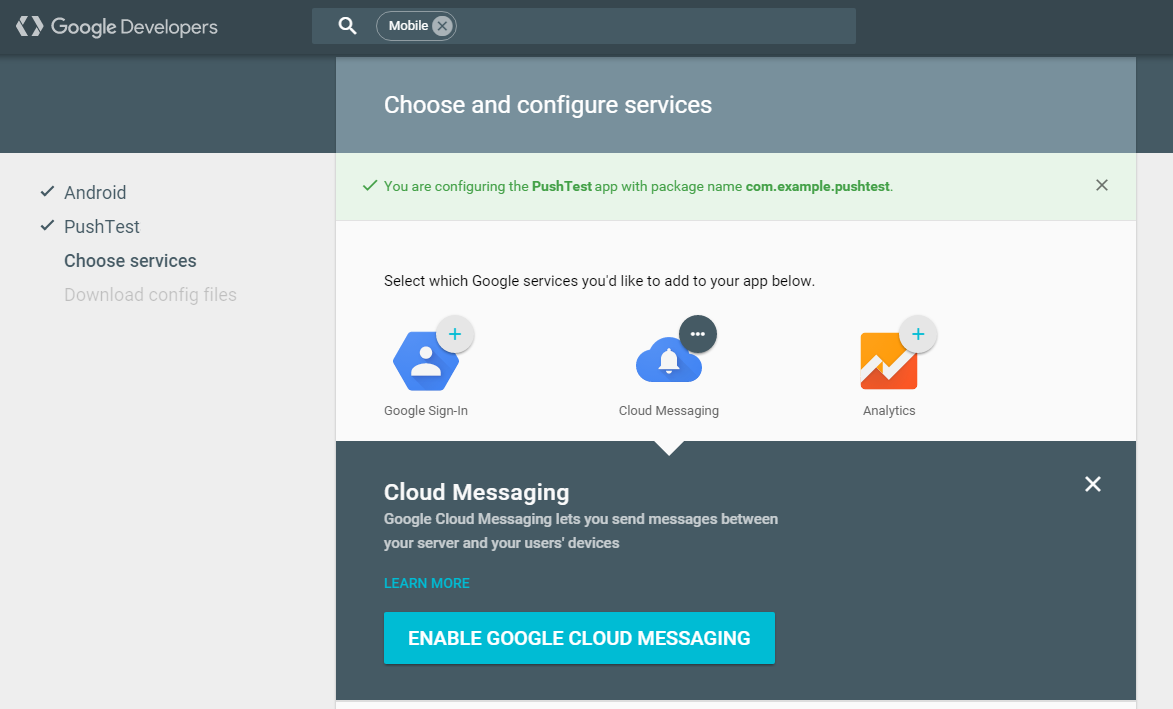Viewport: 1173px width, 709px height.
Task: Add Analytics with plus badge
Action: click(918, 334)
